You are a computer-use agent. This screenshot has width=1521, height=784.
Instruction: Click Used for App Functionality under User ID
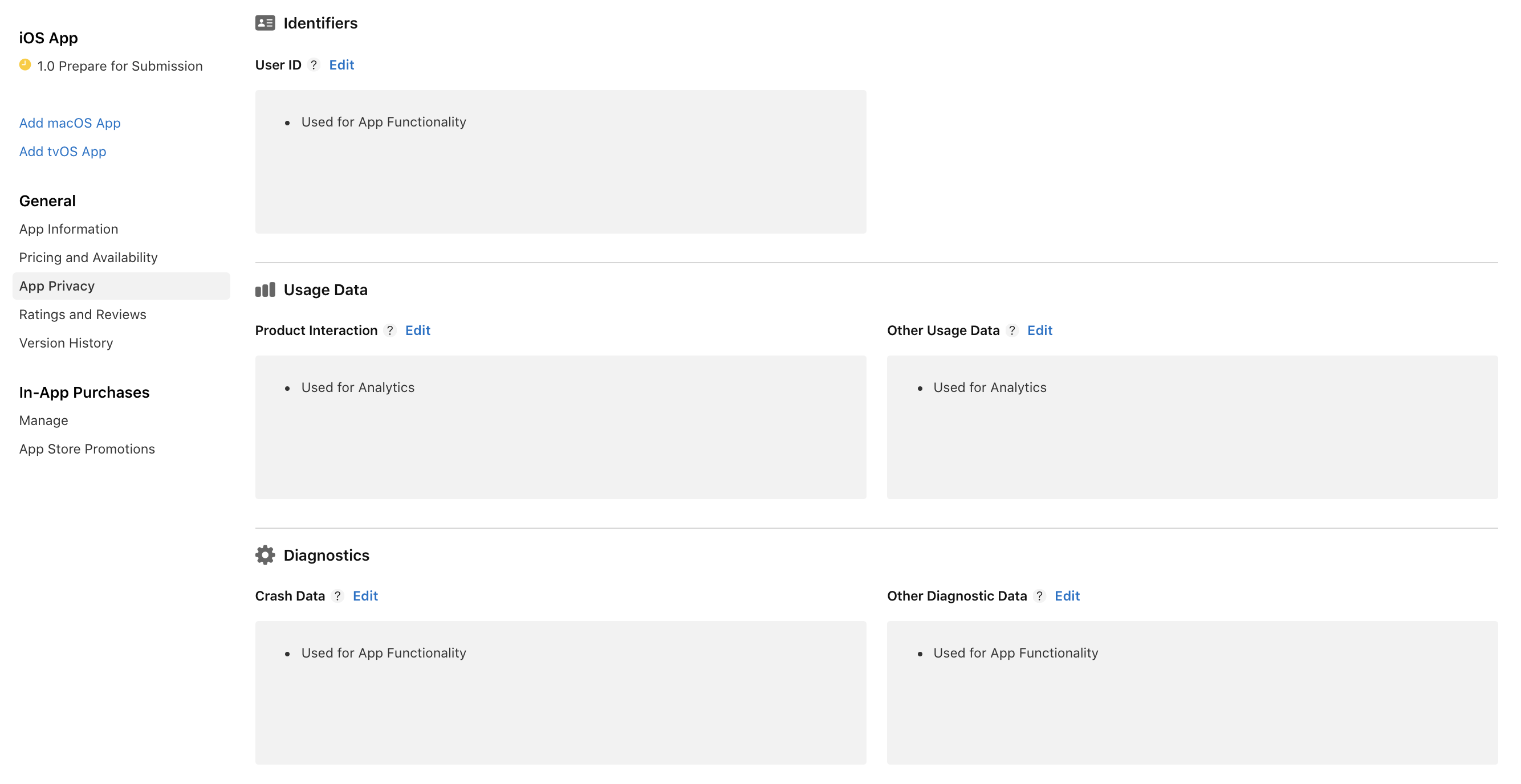pos(384,122)
